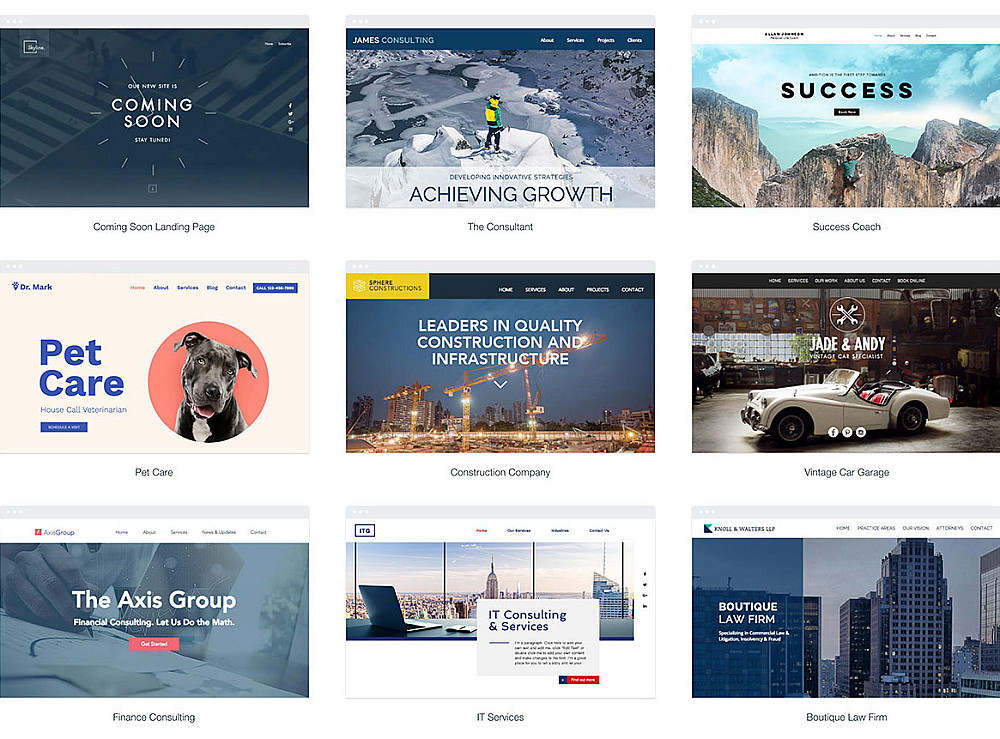
Task: Click the call phone number button in Dr. Mark header
Action: click(x=275, y=288)
